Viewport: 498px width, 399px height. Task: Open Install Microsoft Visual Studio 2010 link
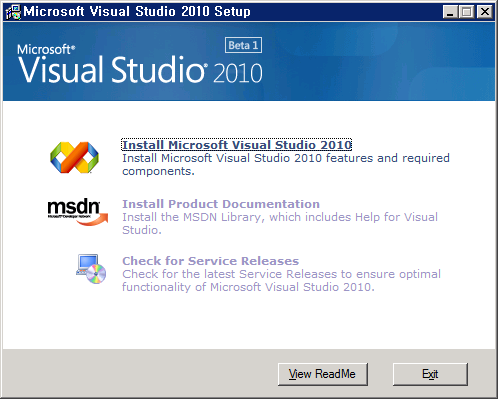coord(237,145)
